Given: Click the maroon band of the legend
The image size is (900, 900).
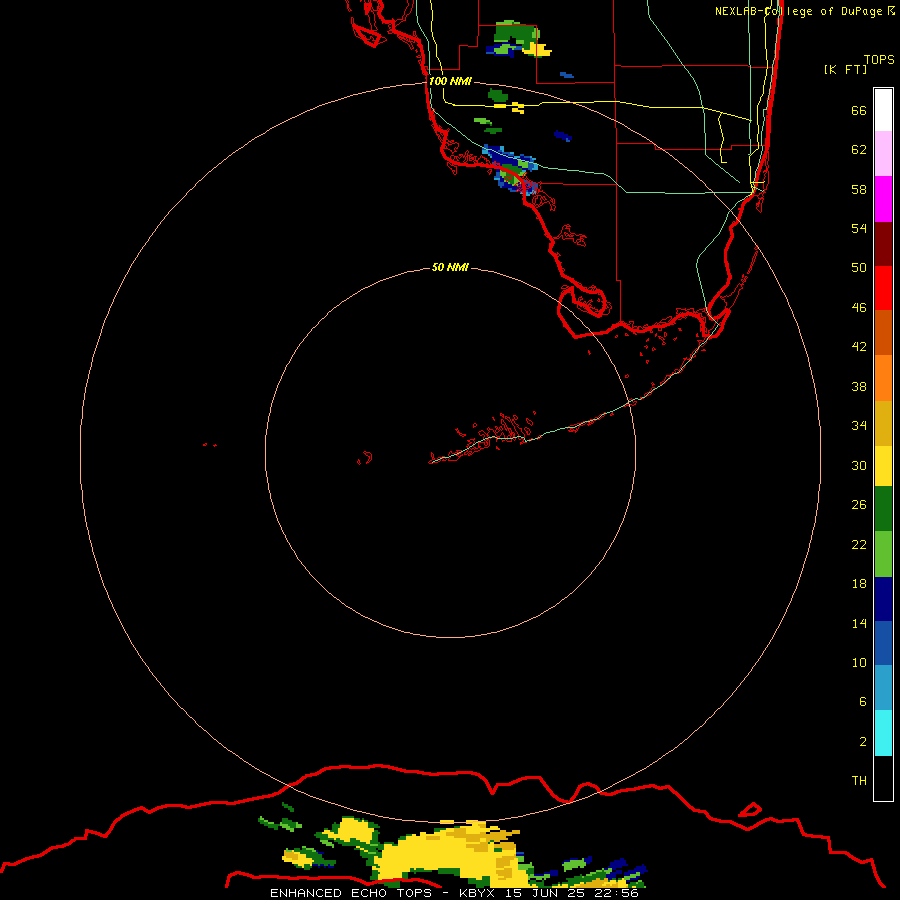Looking at the screenshot, I should (883, 244).
